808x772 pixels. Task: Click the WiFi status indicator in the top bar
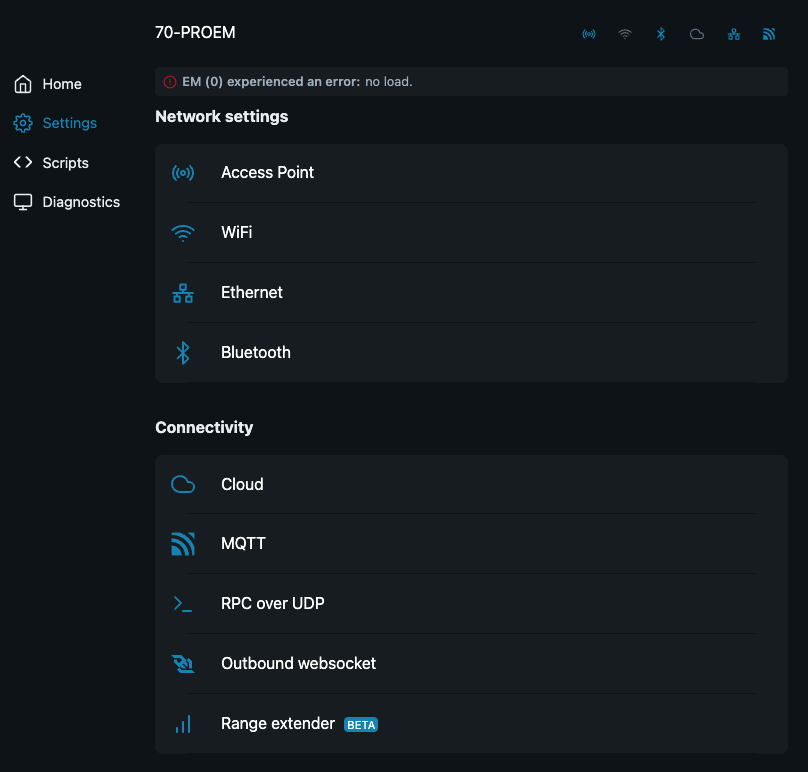625,33
